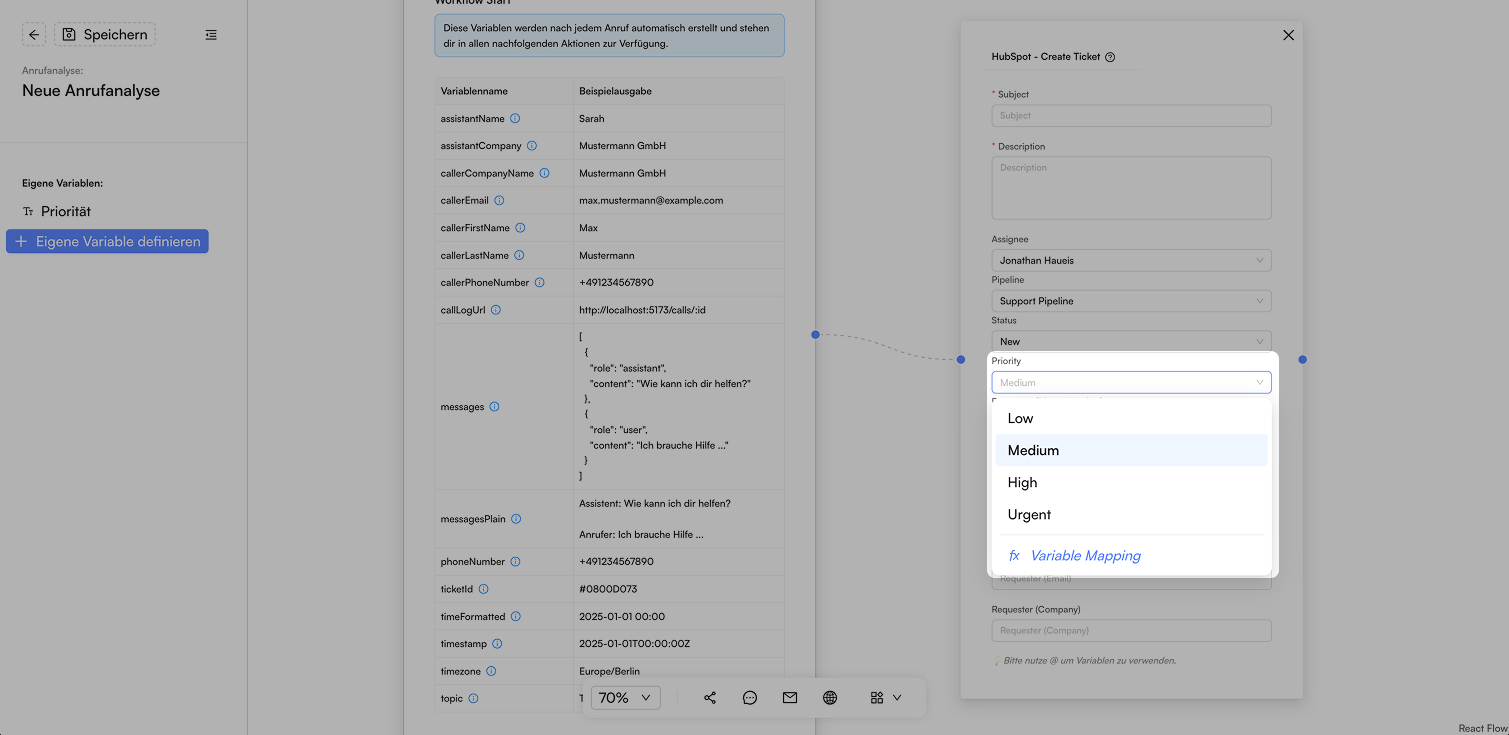
Task: Show info for callerPhoneNumber variable
Action: (539, 282)
